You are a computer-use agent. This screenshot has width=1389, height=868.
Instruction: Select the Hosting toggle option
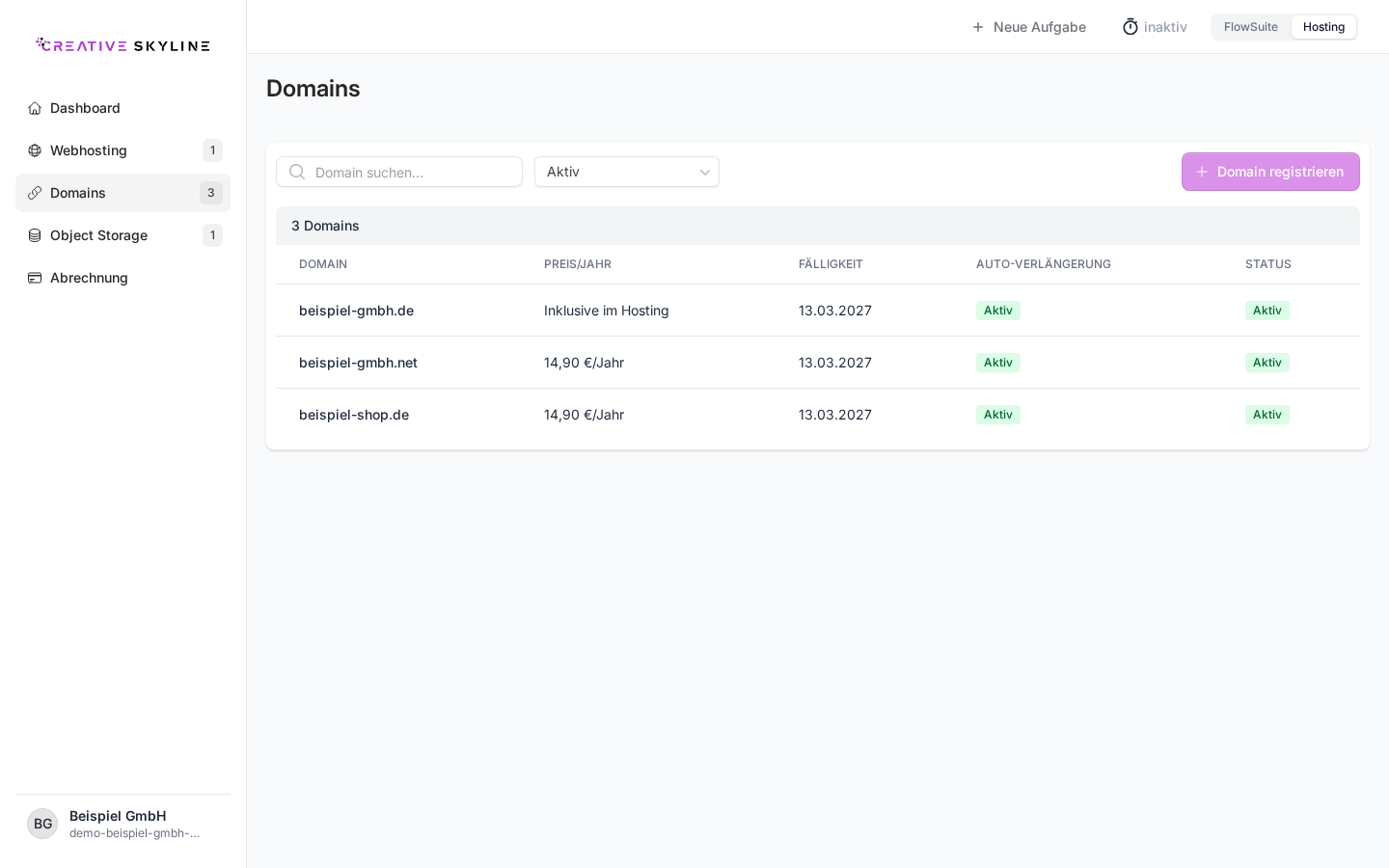[x=1323, y=27]
